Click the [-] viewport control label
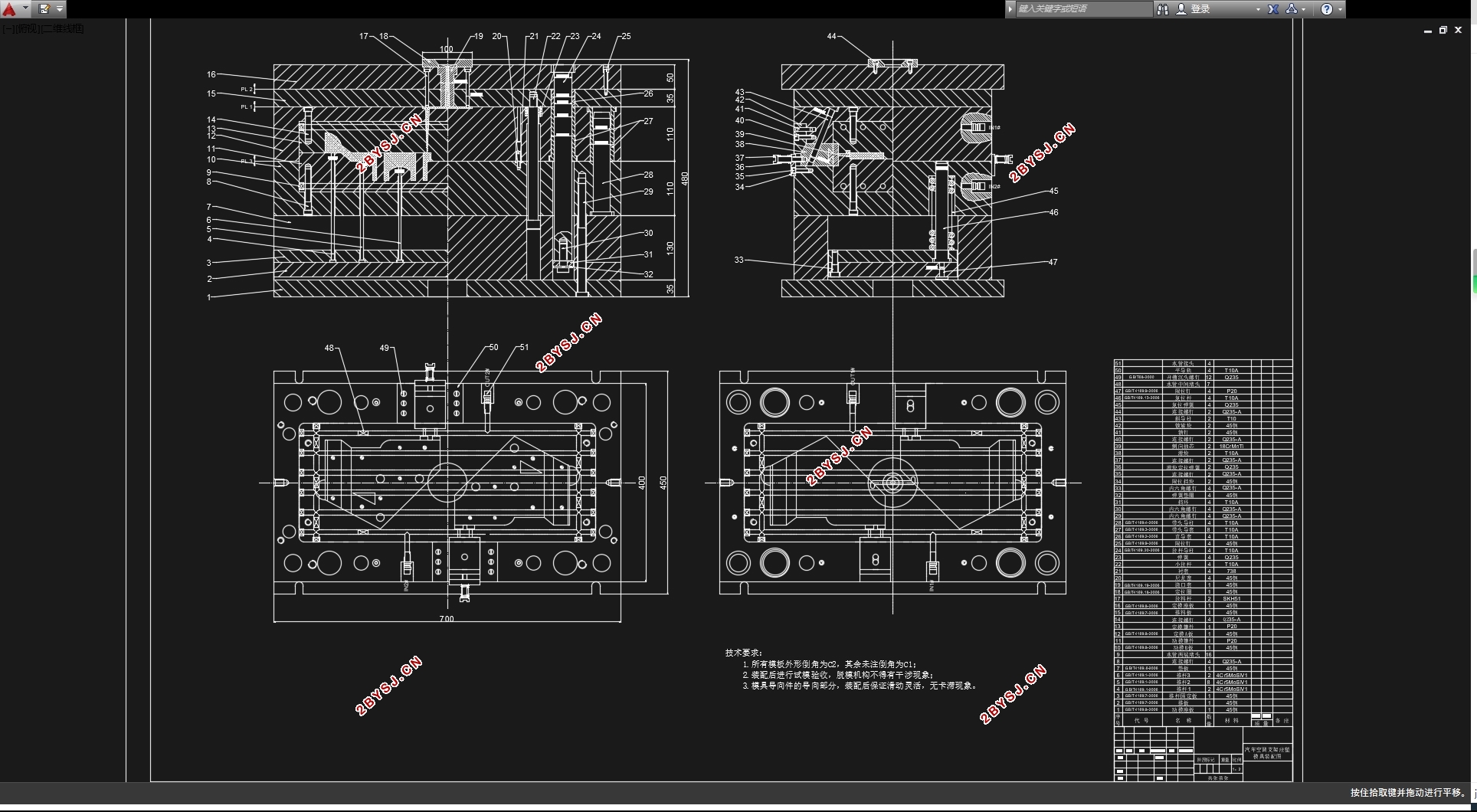This screenshot has width=1477, height=812. (x=8, y=28)
